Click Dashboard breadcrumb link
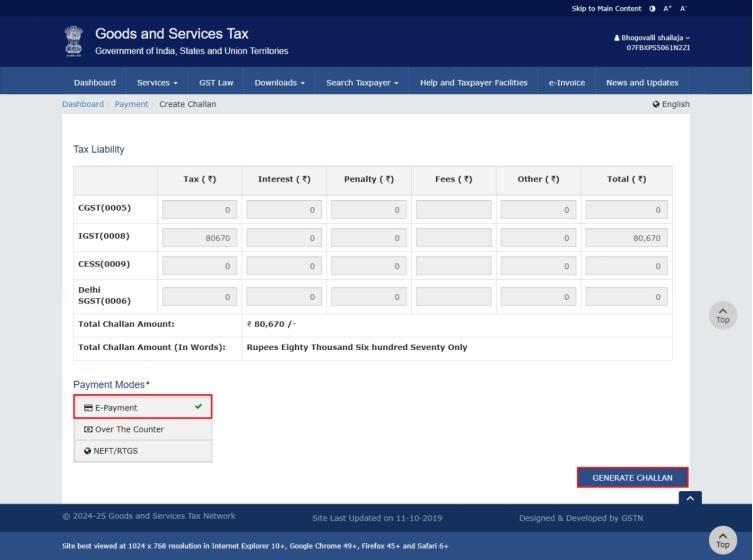Screen dimensions: 753x560 click(83, 104)
